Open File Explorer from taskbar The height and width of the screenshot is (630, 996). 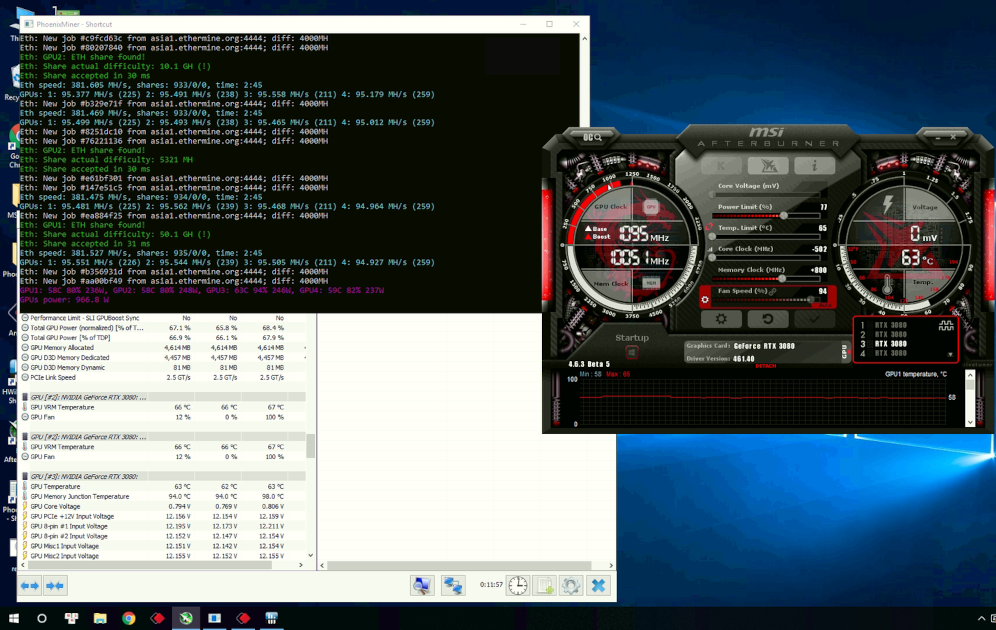click(x=100, y=618)
